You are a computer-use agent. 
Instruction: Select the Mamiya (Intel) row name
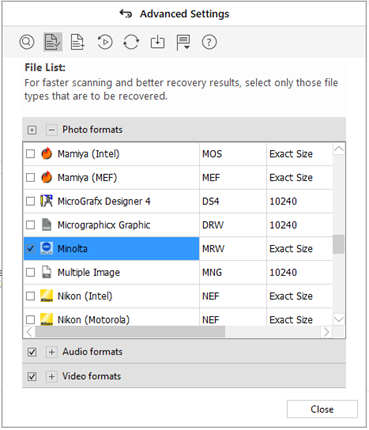tap(88, 154)
